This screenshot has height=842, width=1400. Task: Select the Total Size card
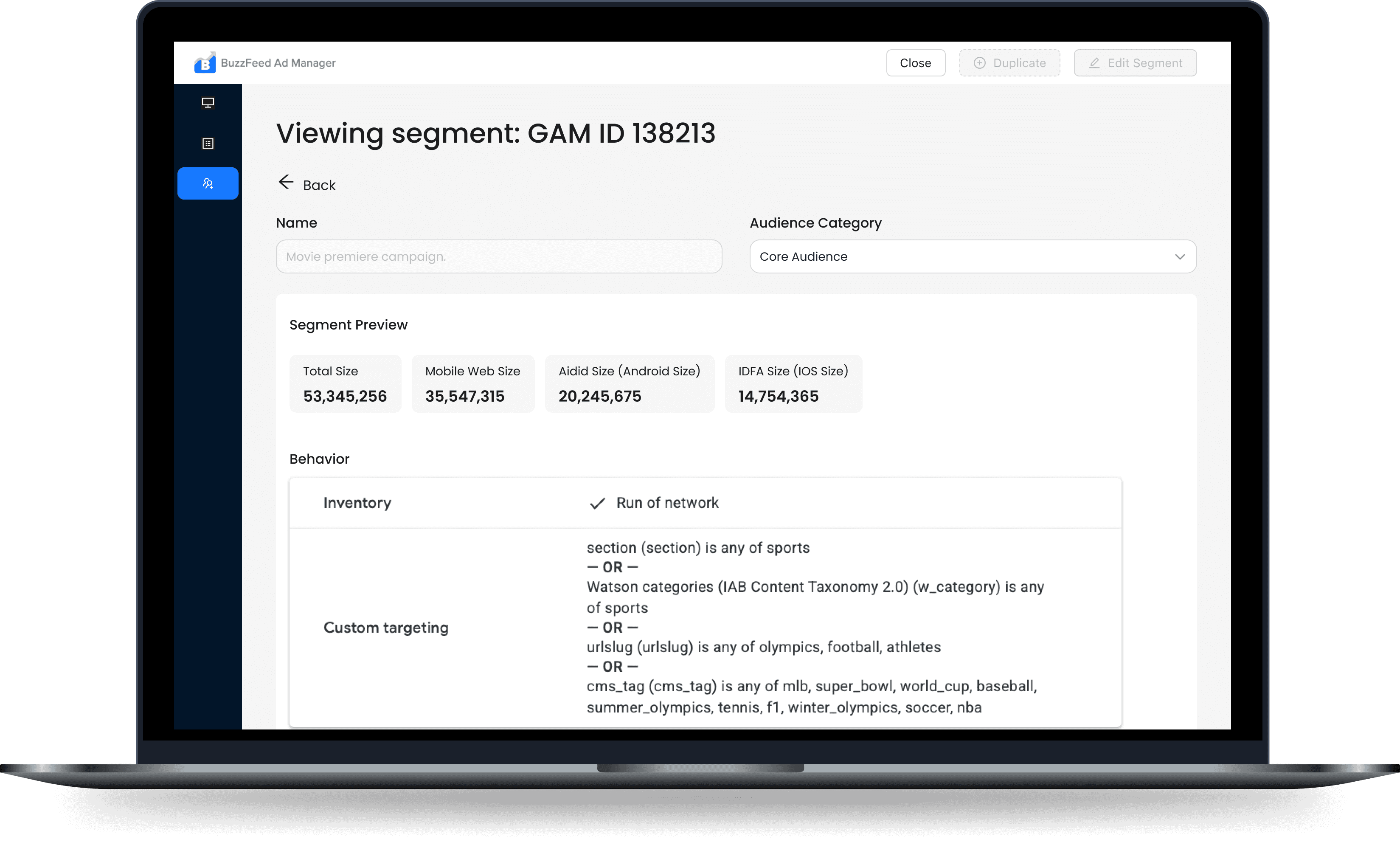pyautogui.click(x=345, y=383)
